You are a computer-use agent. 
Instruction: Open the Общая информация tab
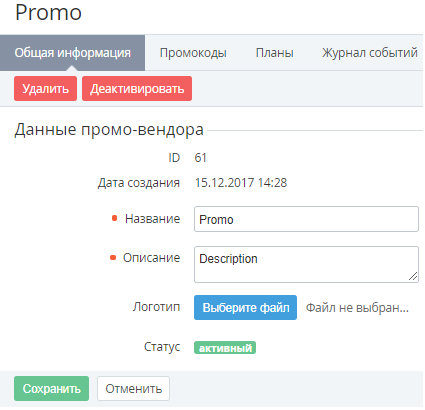72,53
